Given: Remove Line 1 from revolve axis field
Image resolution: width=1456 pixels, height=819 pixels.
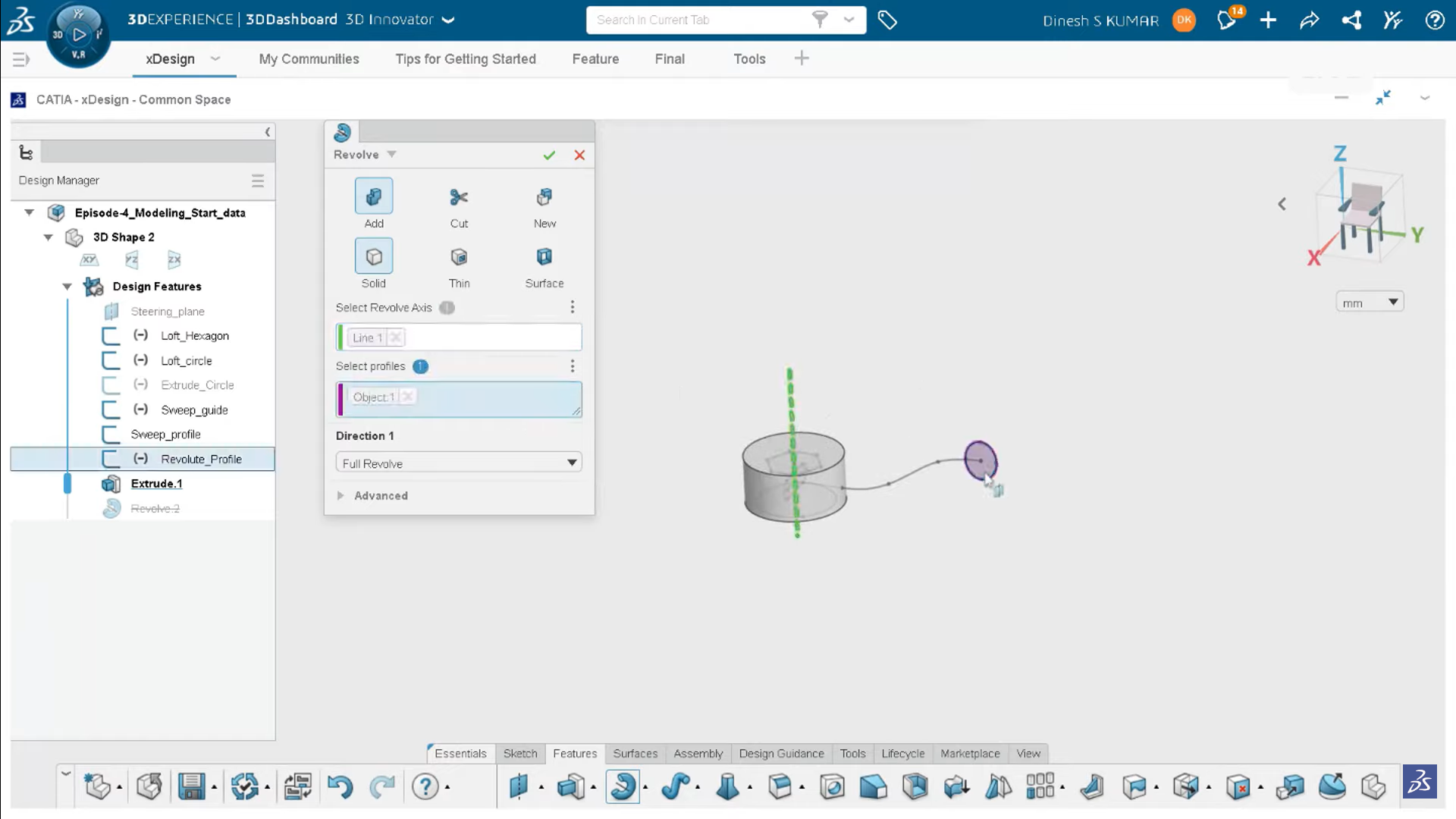Looking at the screenshot, I should [396, 337].
